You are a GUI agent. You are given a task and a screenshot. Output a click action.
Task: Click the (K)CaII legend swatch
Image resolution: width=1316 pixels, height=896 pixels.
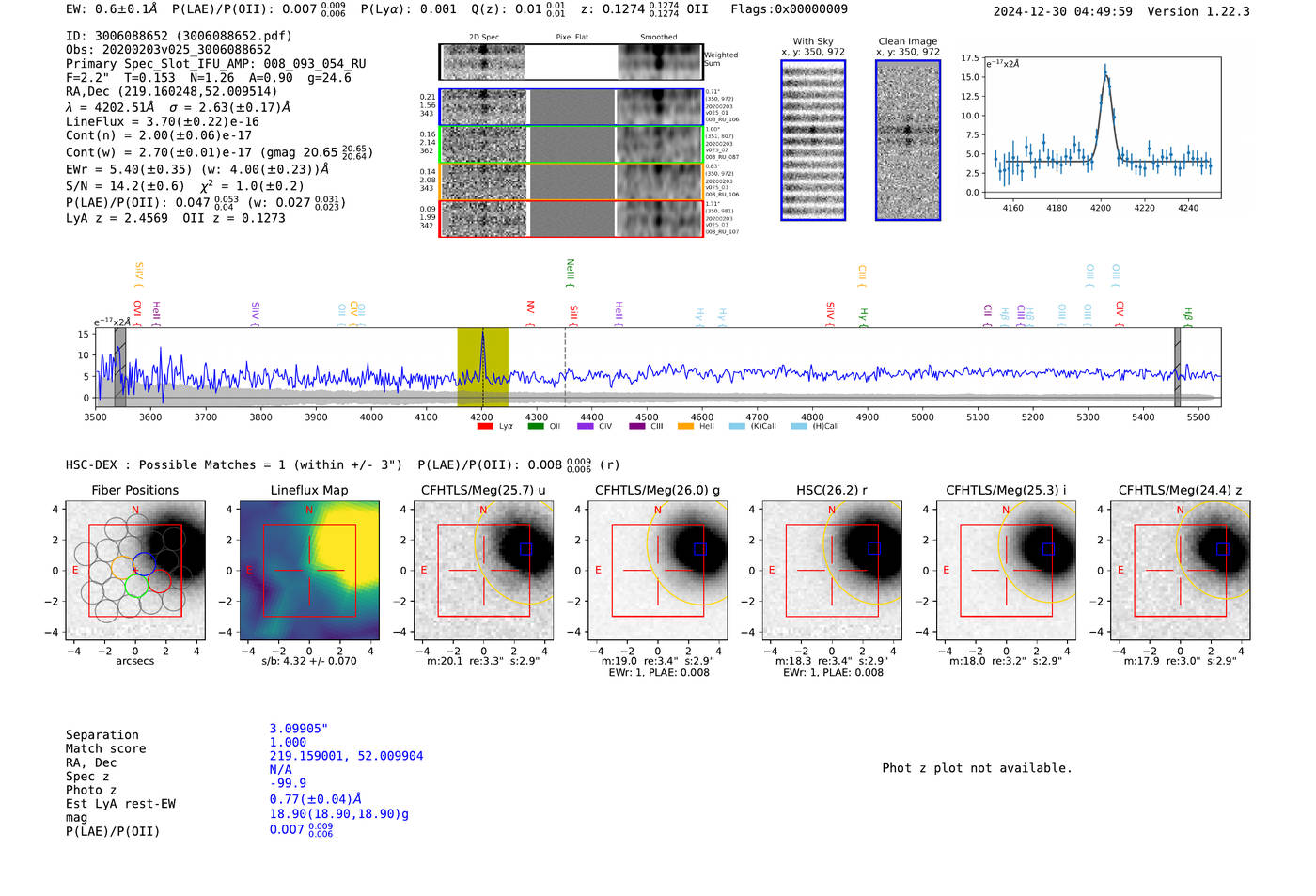tap(737, 427)
